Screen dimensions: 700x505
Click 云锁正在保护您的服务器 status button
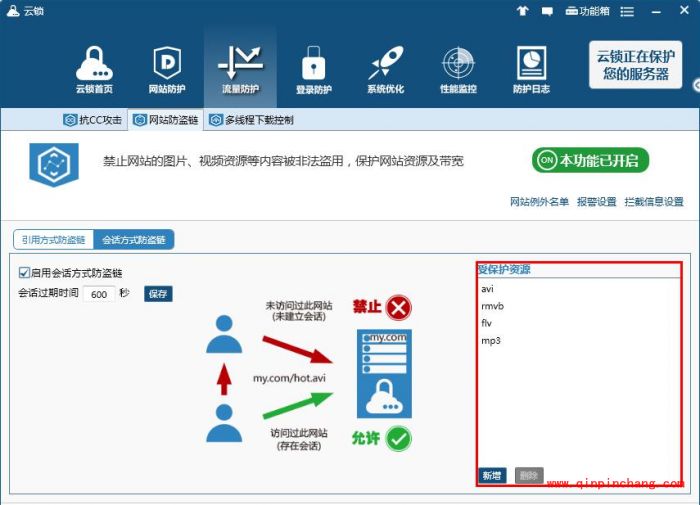pyautogui.click(x=635, y=65)
